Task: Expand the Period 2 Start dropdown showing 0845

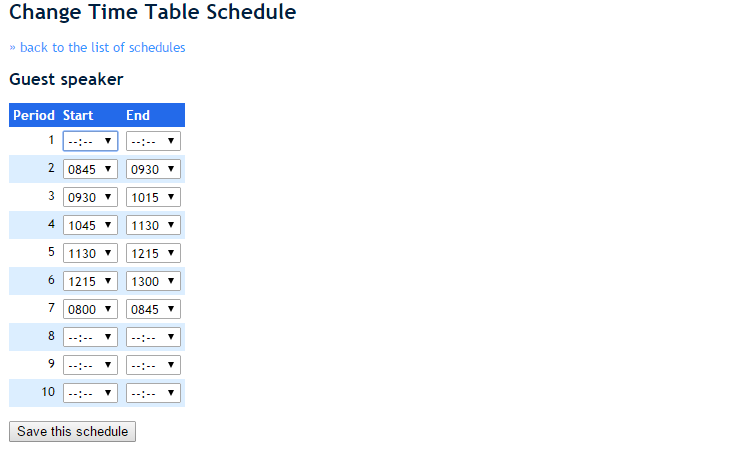Action: (x=90, y=169)
